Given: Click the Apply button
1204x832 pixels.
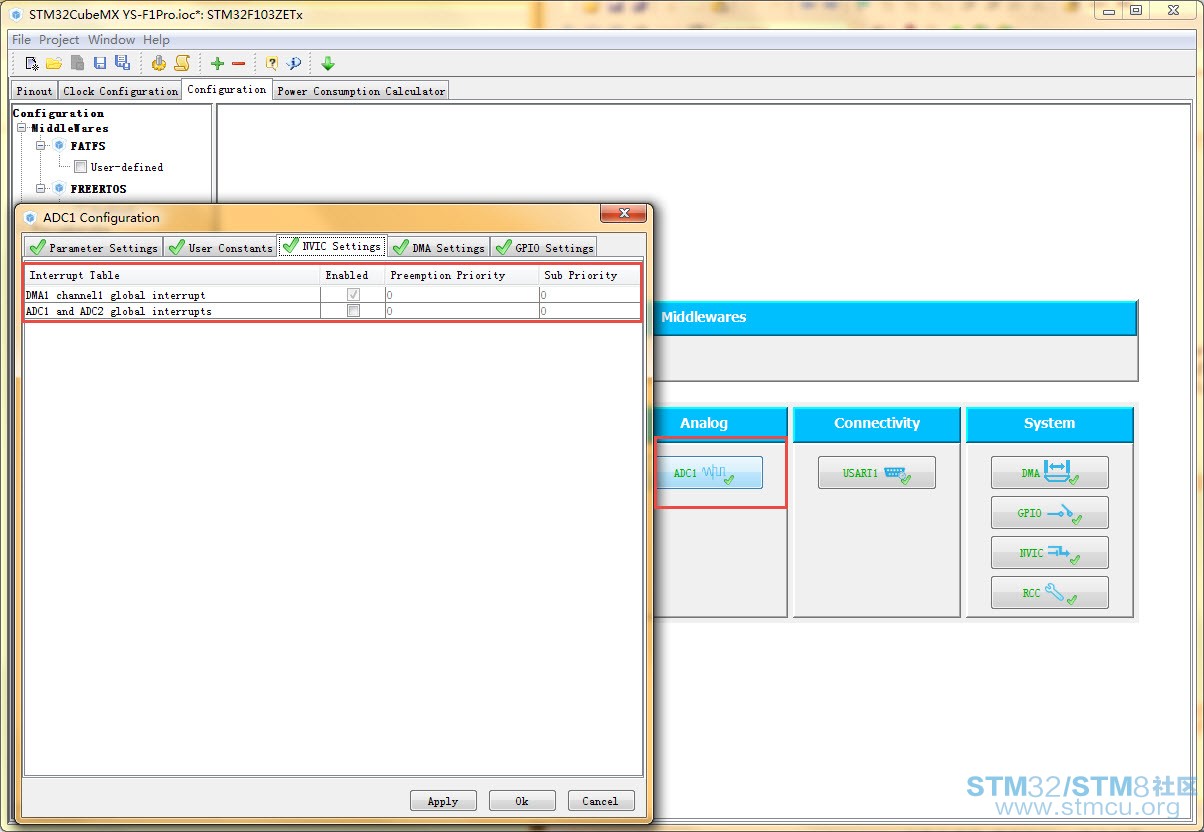Looking at the screenshot, I should click(443, 801).
